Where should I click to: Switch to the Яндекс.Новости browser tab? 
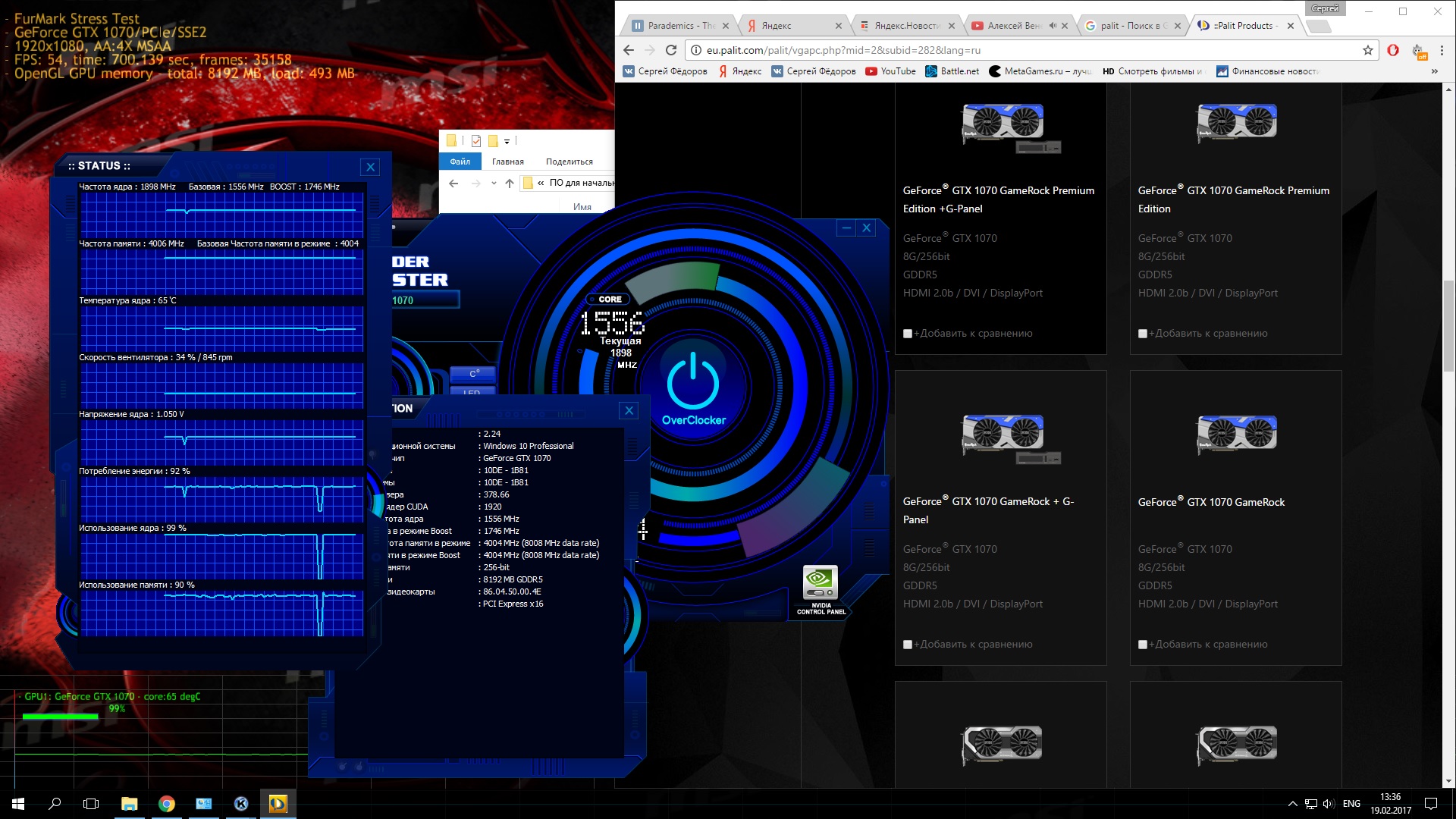906,26
